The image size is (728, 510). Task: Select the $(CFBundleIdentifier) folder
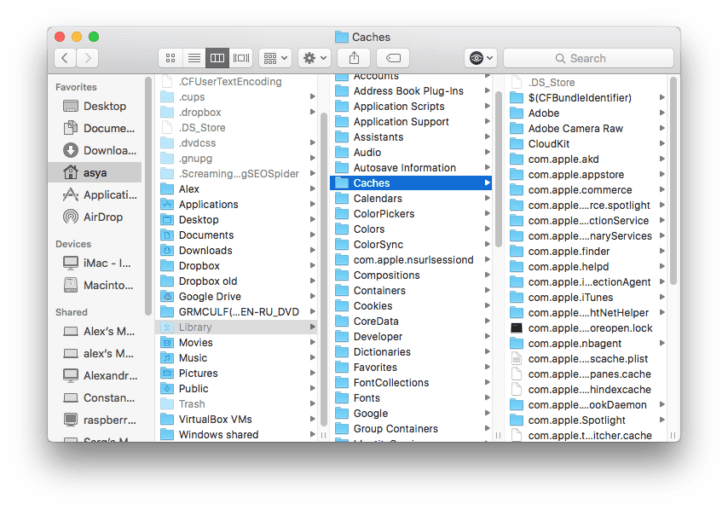point(587,98)
